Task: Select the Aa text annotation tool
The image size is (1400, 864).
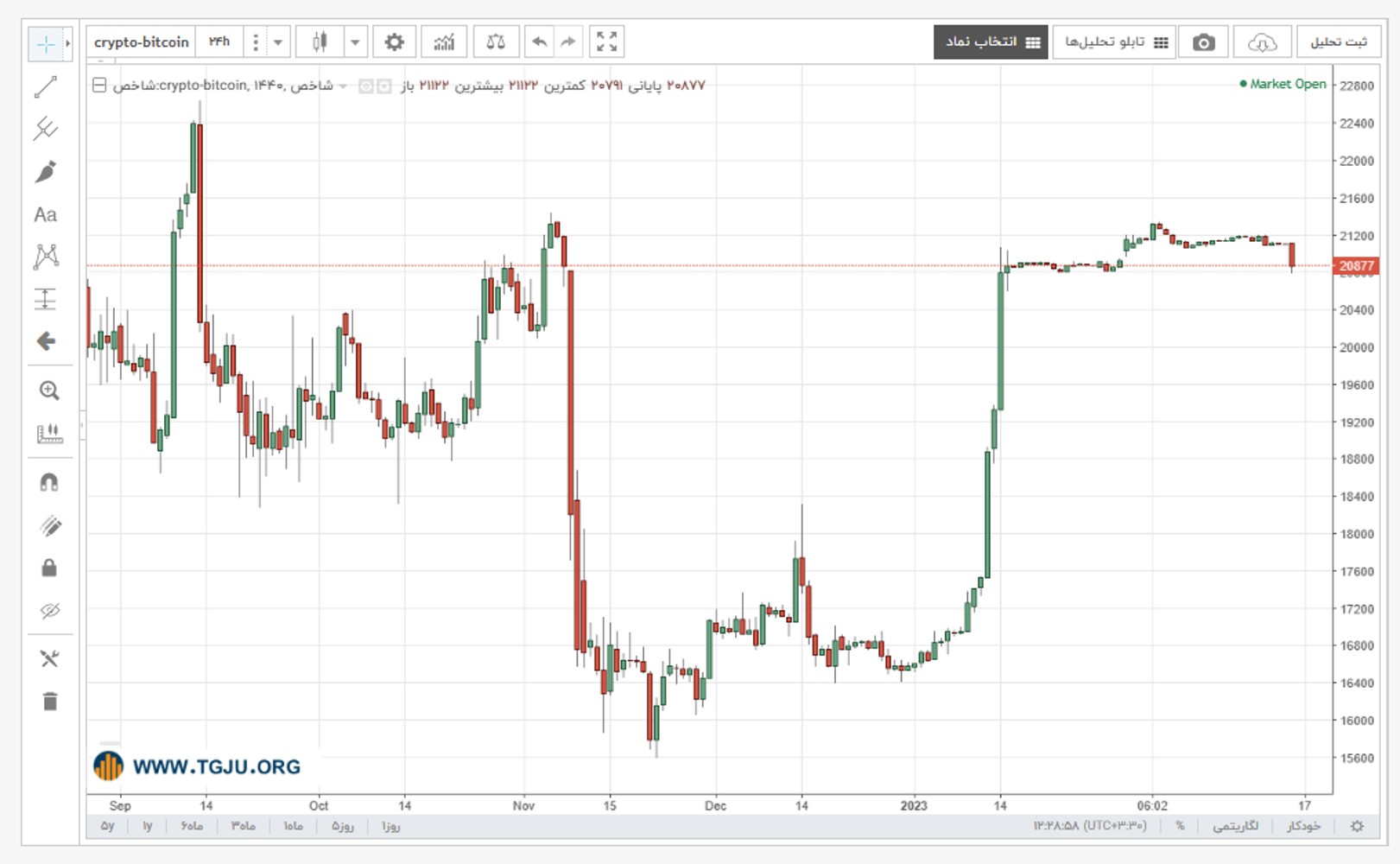Action: point(46,214)
